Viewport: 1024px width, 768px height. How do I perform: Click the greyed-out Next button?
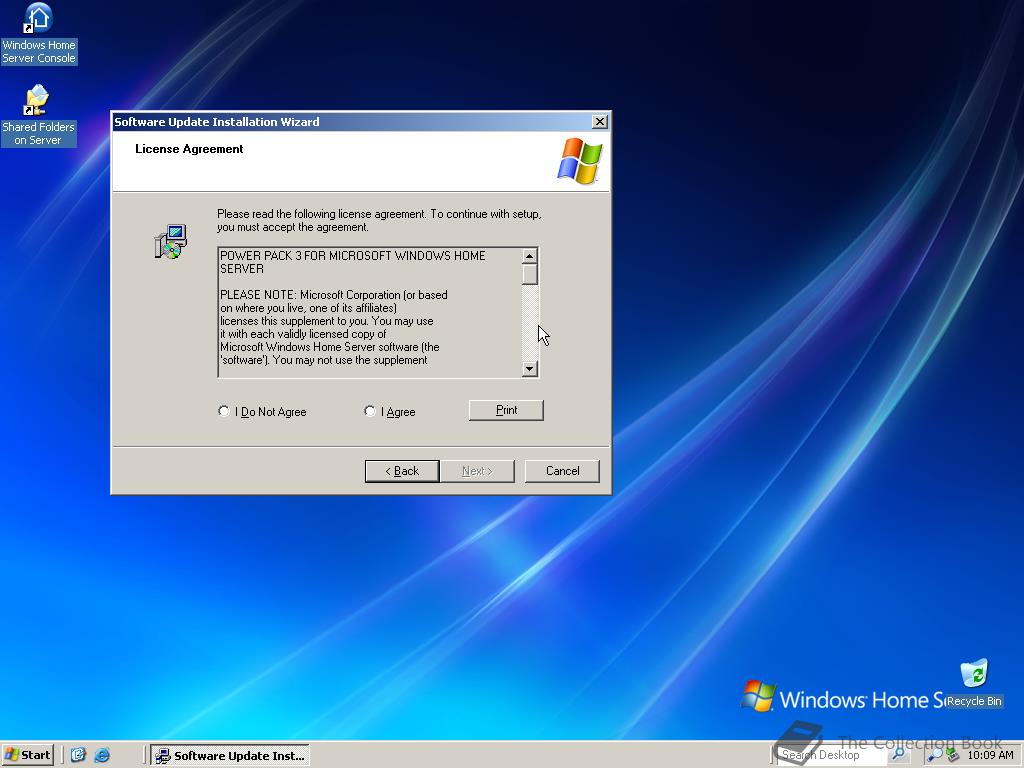point(477,471)
